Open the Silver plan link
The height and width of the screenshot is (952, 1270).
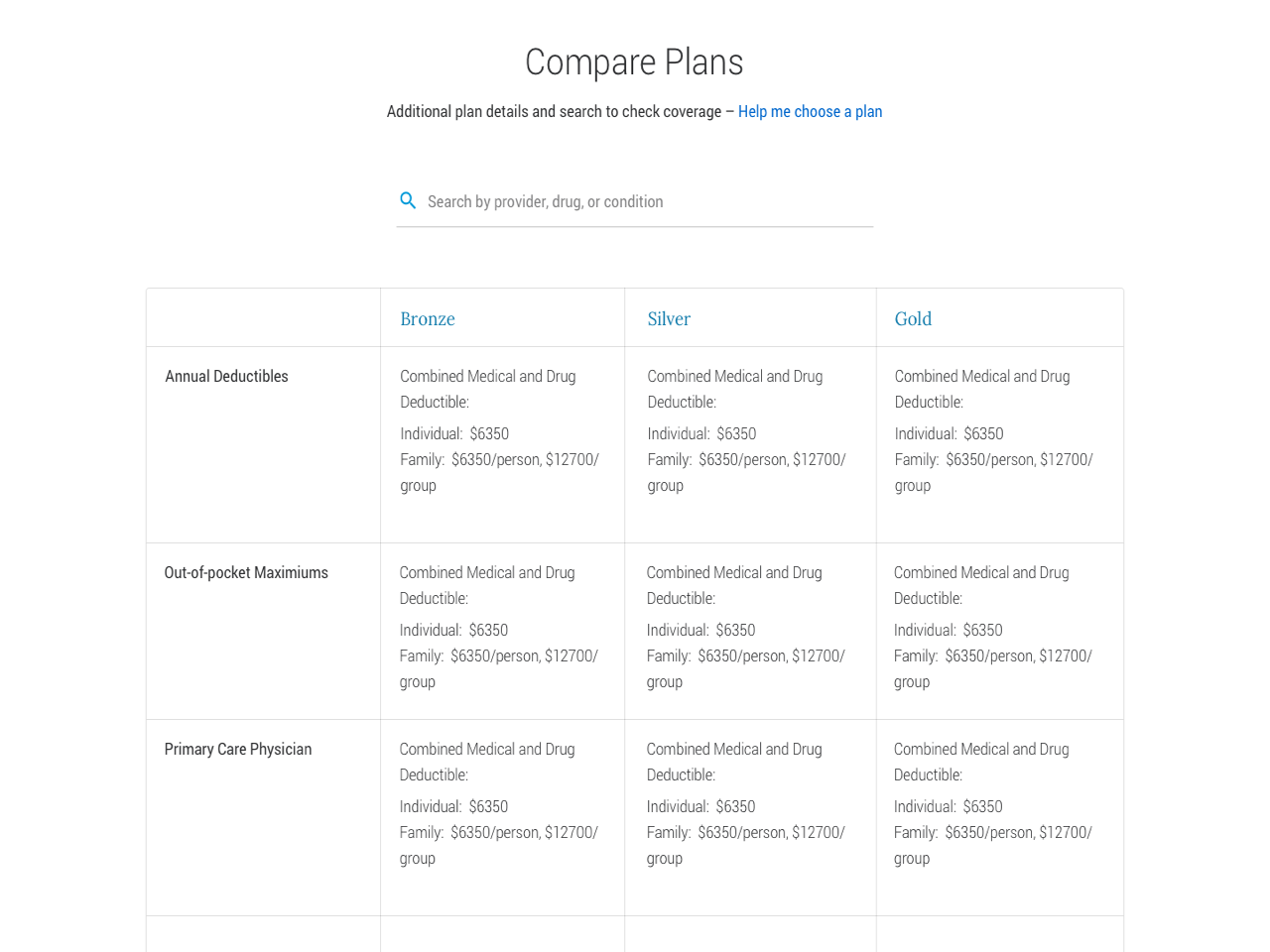click(669, 319)
